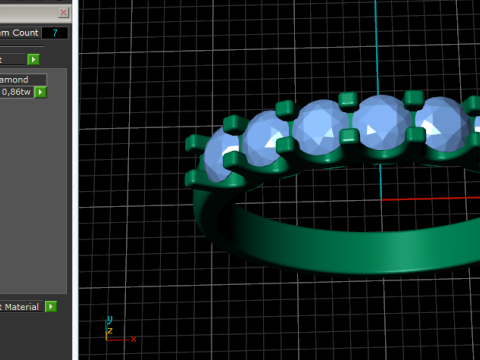Image resolution: width=480 pixels, height=360 pixels.
Task: Click the Gem Count label
Action: click(20, 33)
